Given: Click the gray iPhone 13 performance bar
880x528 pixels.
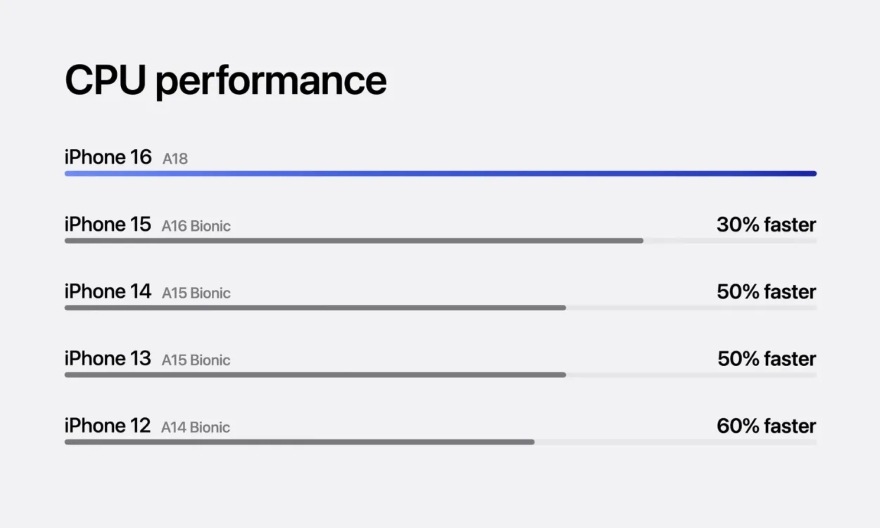Looking at the screenshot, I should click(x=315, y=374).
